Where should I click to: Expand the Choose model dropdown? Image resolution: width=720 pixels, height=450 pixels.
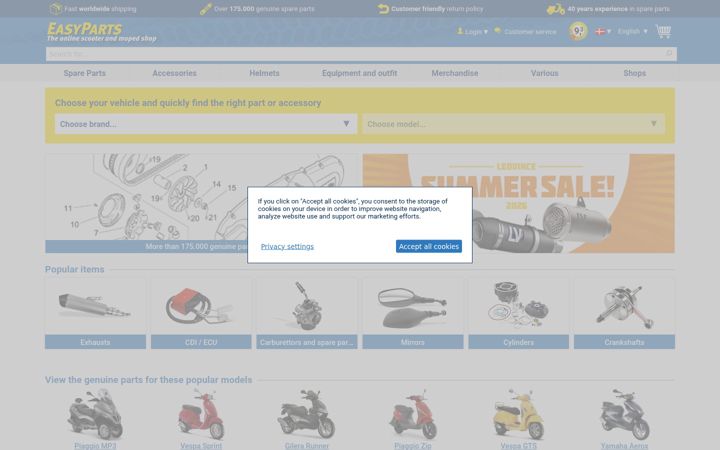tap(513, 124)
